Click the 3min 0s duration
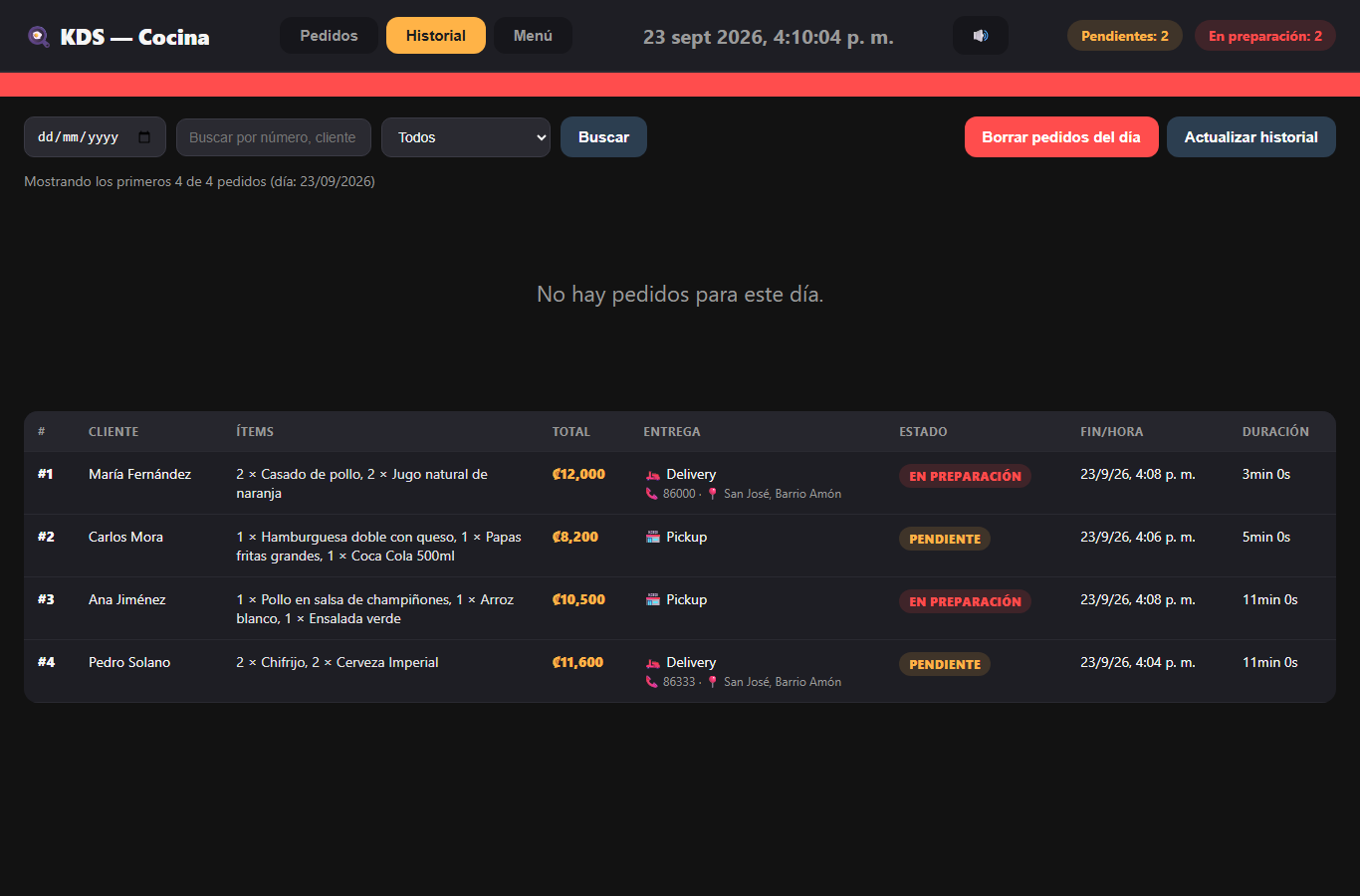The image size is (1360, 896). (x=1265, y=474)
